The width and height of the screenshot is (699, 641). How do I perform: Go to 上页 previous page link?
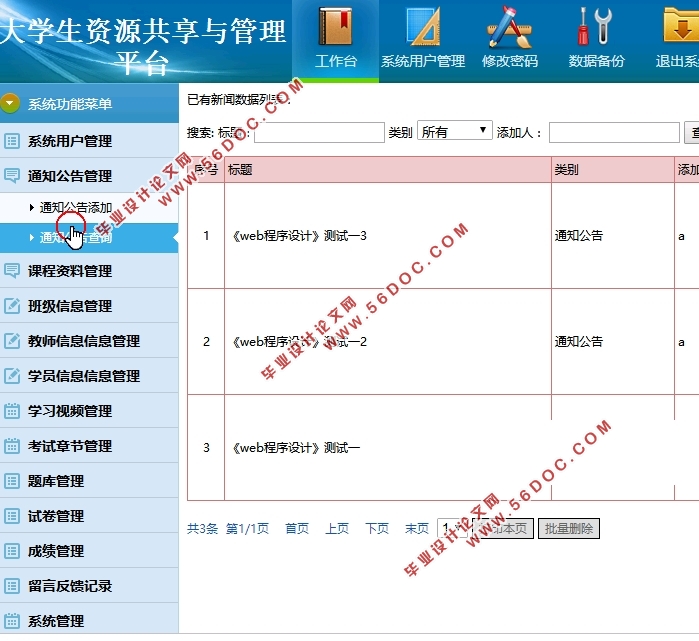[337, 529]
